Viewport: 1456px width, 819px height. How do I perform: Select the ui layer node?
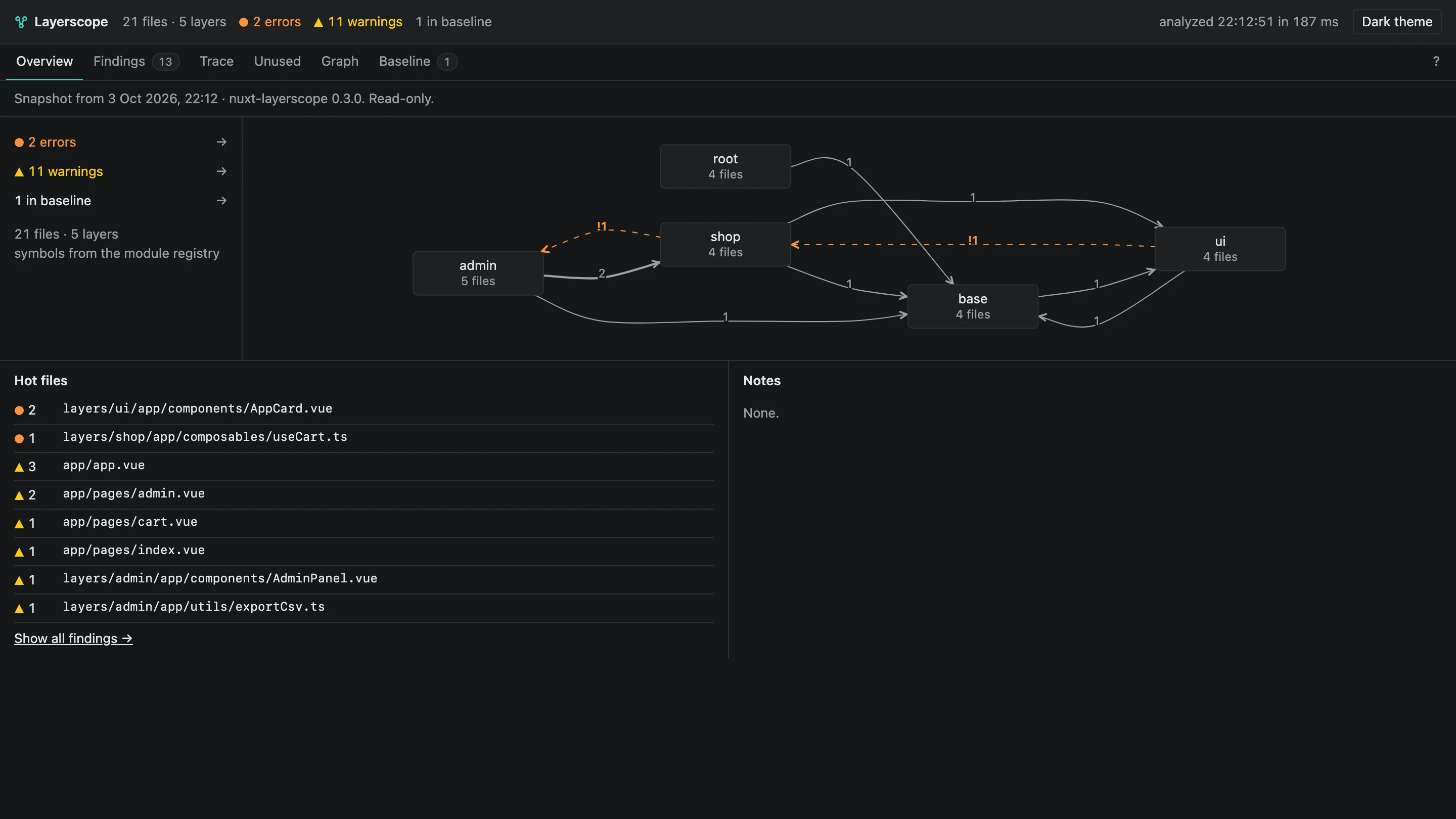point(1220,249)
